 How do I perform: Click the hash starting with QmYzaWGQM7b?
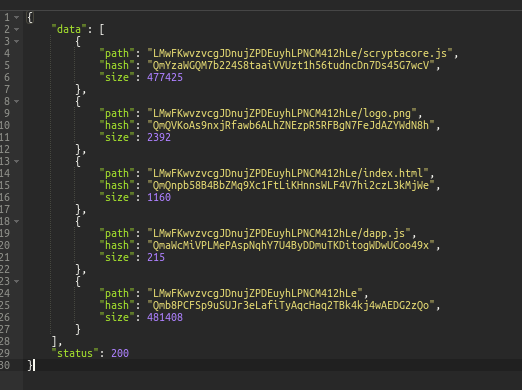click(291, 65)
